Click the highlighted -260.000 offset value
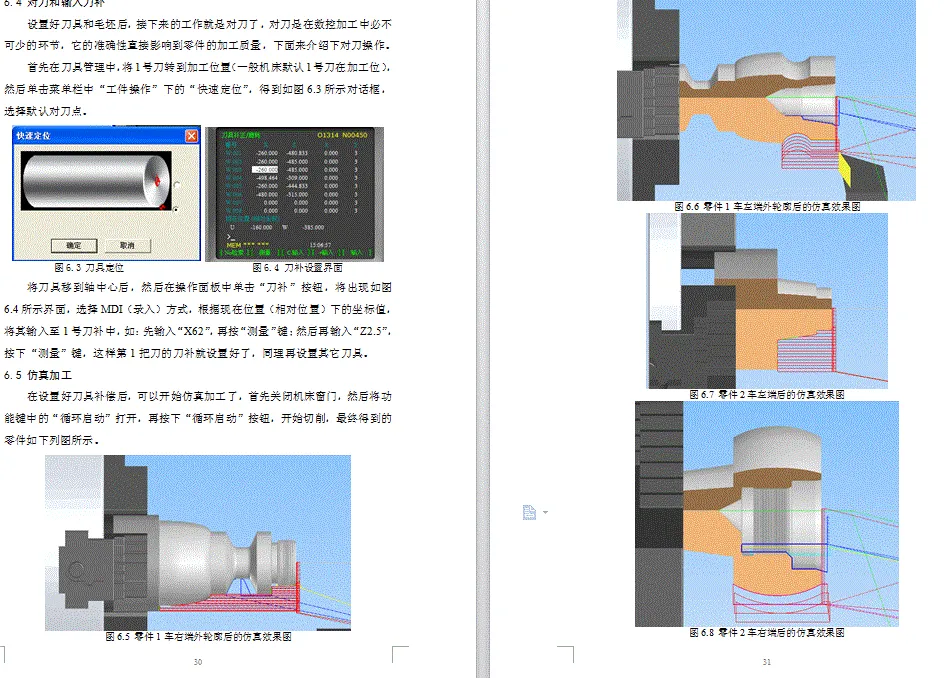The image size is (951, 678). [265, 169]
